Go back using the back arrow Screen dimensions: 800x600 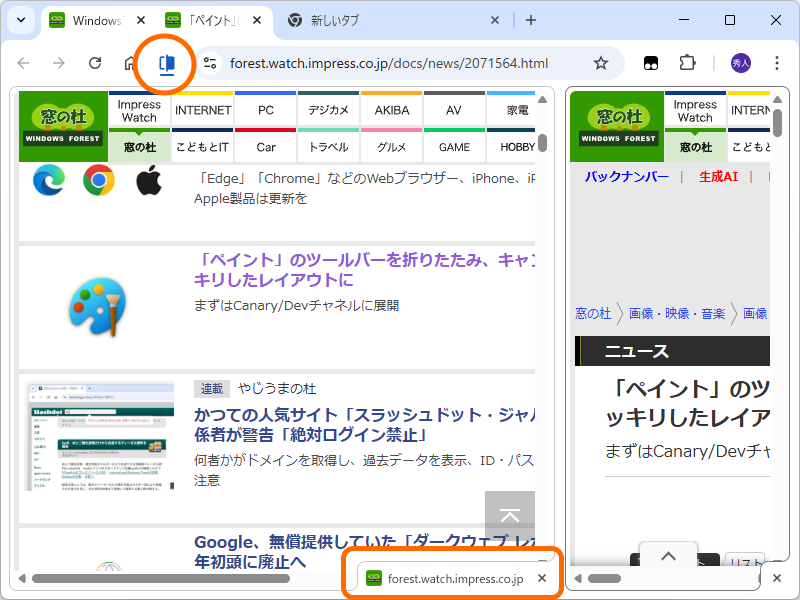(23, 62)
